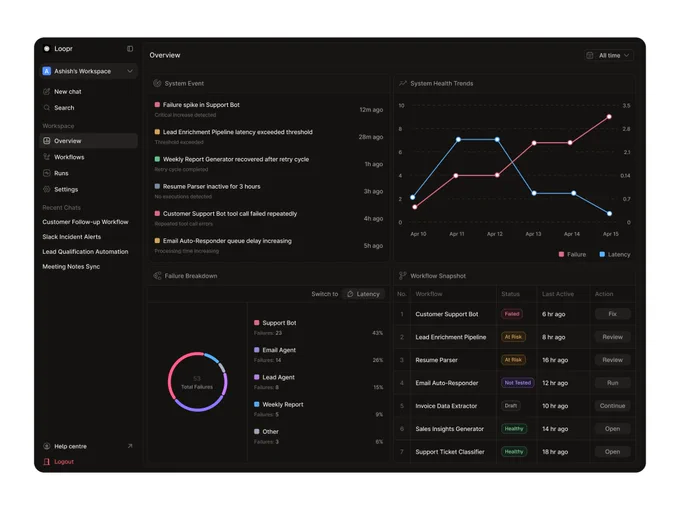Click the Workflows sidebar icon

pos(47,157)
